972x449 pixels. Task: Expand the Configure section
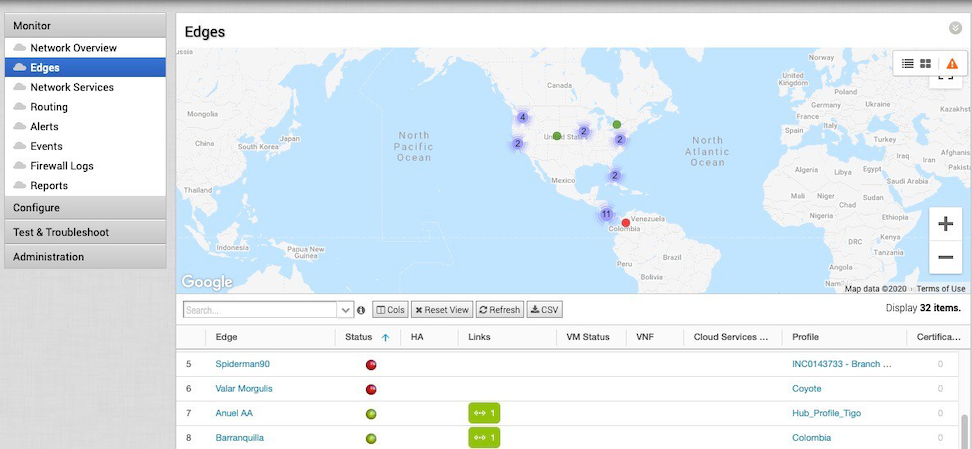click(x=85, y=208)
